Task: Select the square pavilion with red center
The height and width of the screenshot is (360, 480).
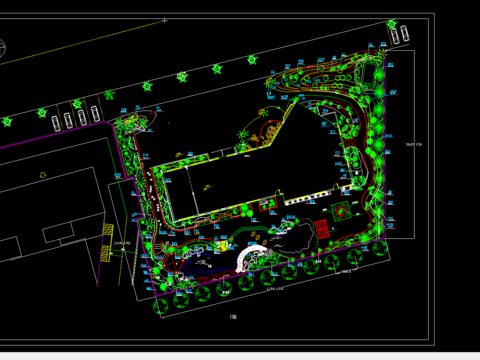Action: [340, 211]
